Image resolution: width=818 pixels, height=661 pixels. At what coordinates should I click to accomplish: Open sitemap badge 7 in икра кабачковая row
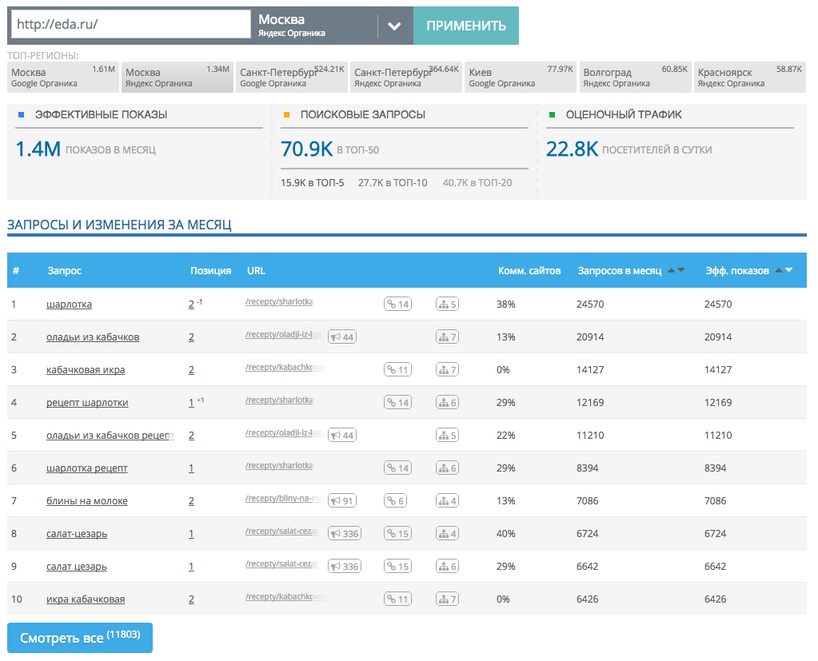tap(447, 600)
